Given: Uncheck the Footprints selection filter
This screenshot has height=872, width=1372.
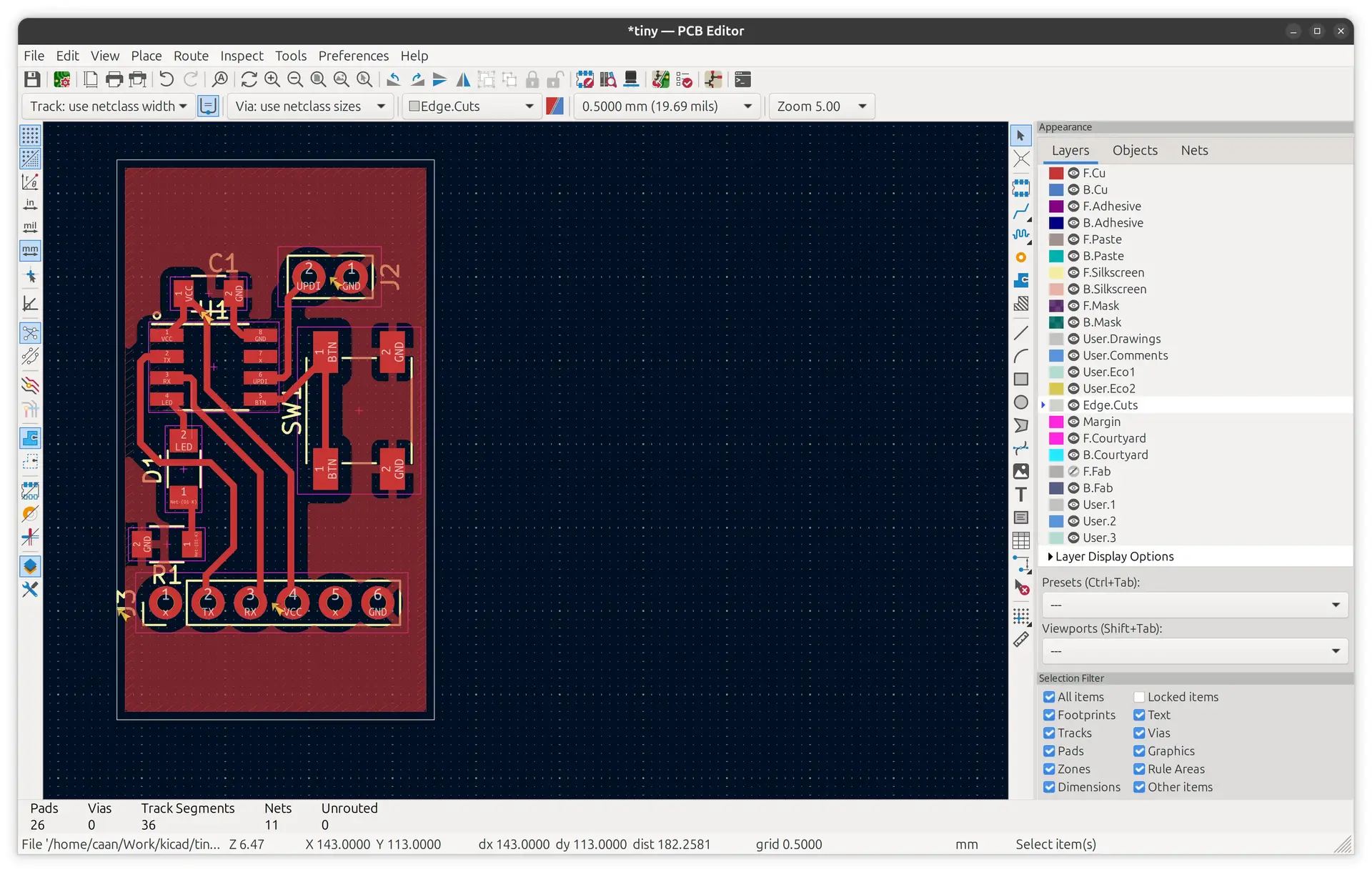Looking at the screenshot, I should 1049,715.
